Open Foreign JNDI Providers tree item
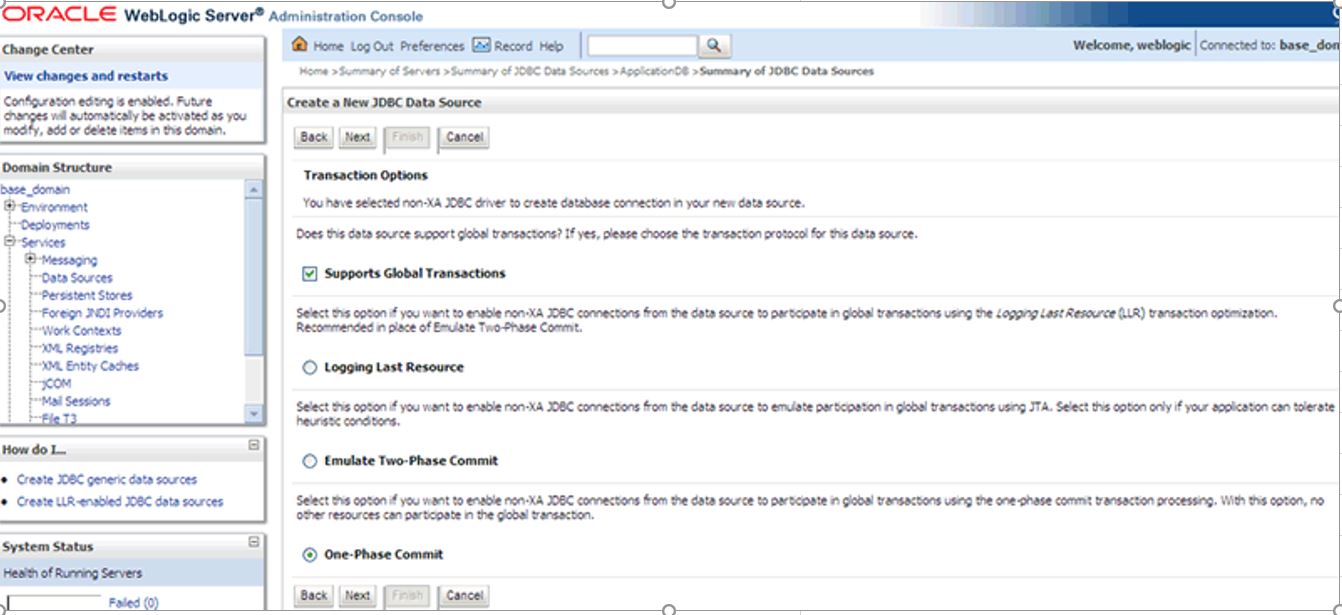1342x615 pixels. 102,313
